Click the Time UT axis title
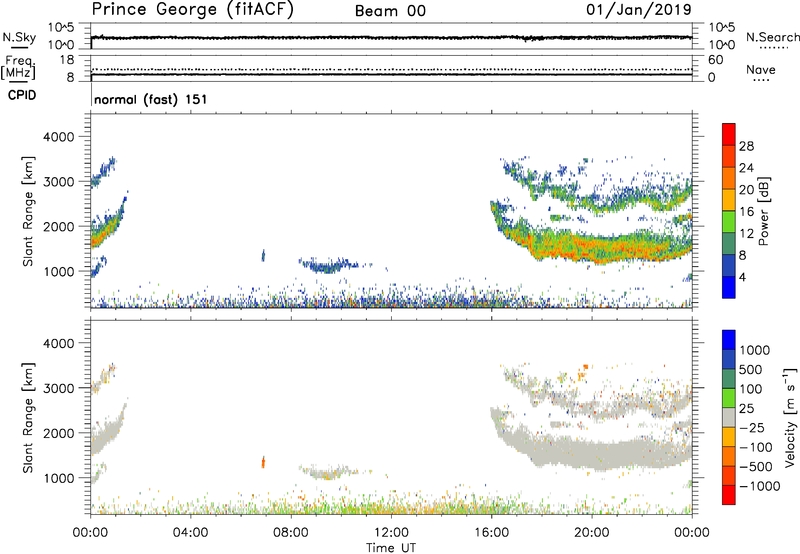The height and width of the screenshot is (554, 800). click(391, 548)
